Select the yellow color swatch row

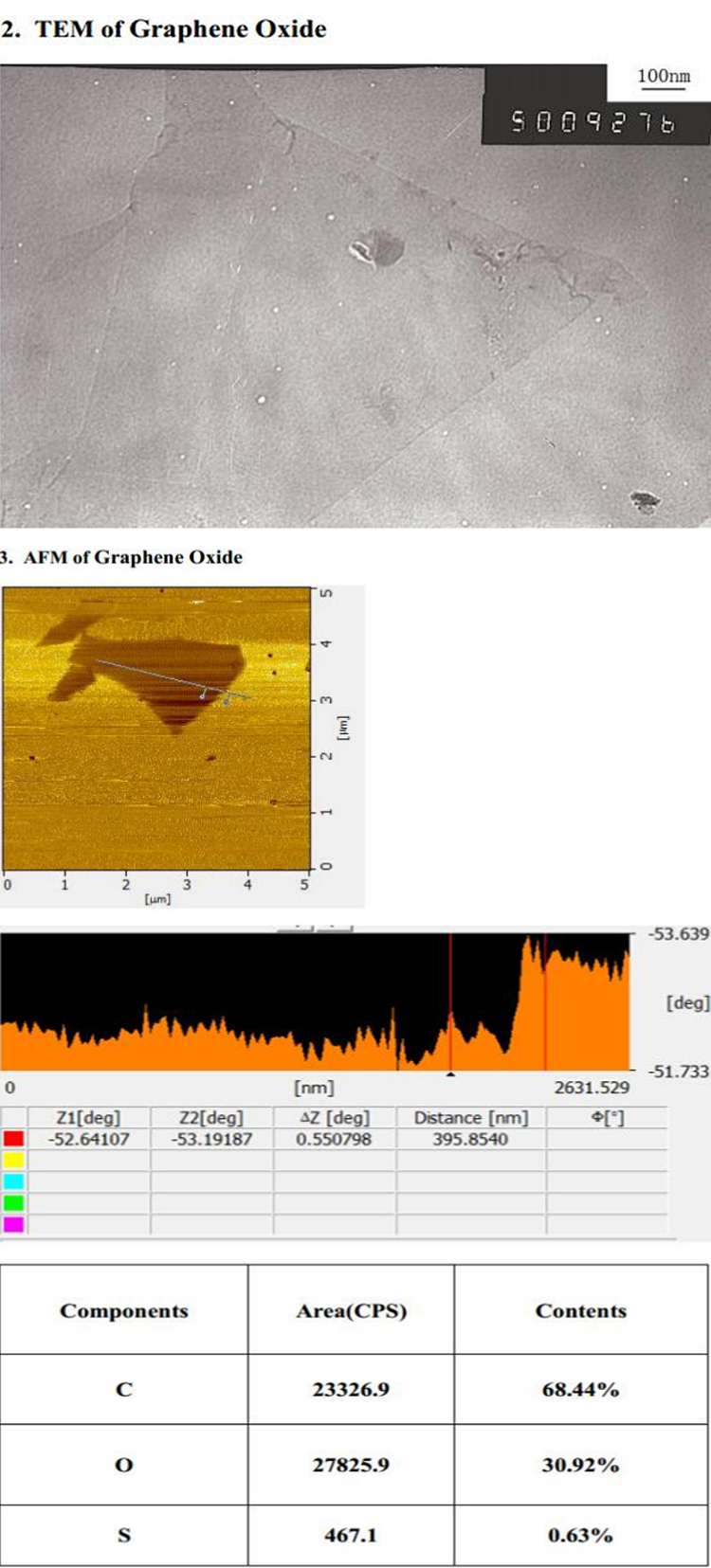click(x=14, y=1160)
